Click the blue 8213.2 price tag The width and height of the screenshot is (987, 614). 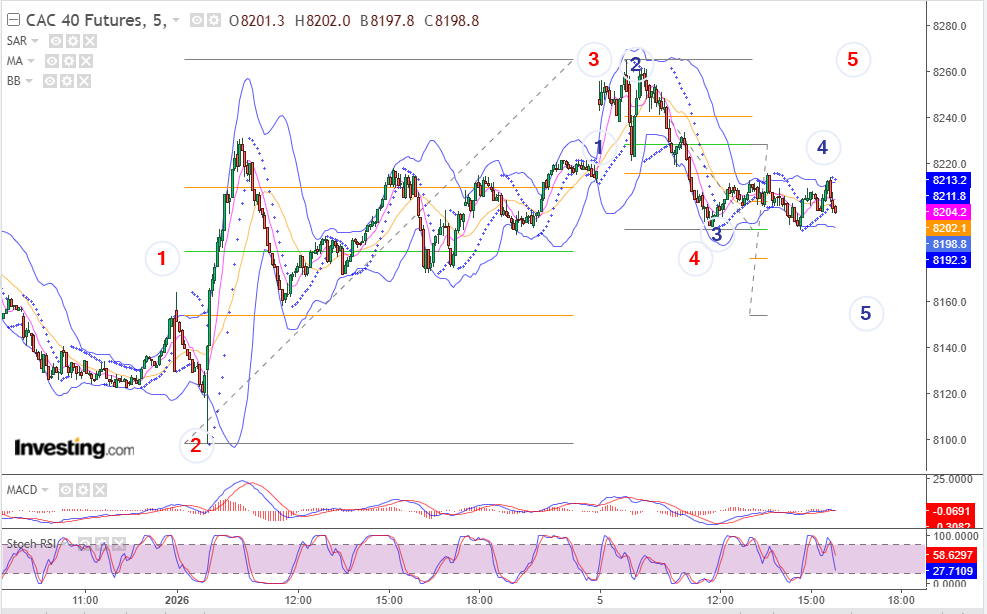[947, 180]
